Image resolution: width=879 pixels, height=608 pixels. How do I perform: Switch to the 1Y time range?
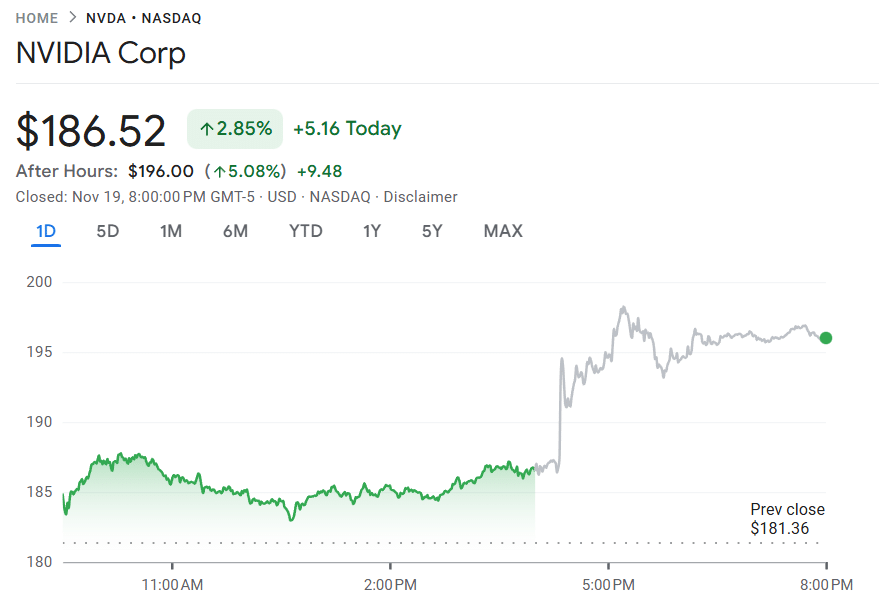coord(371,231)
